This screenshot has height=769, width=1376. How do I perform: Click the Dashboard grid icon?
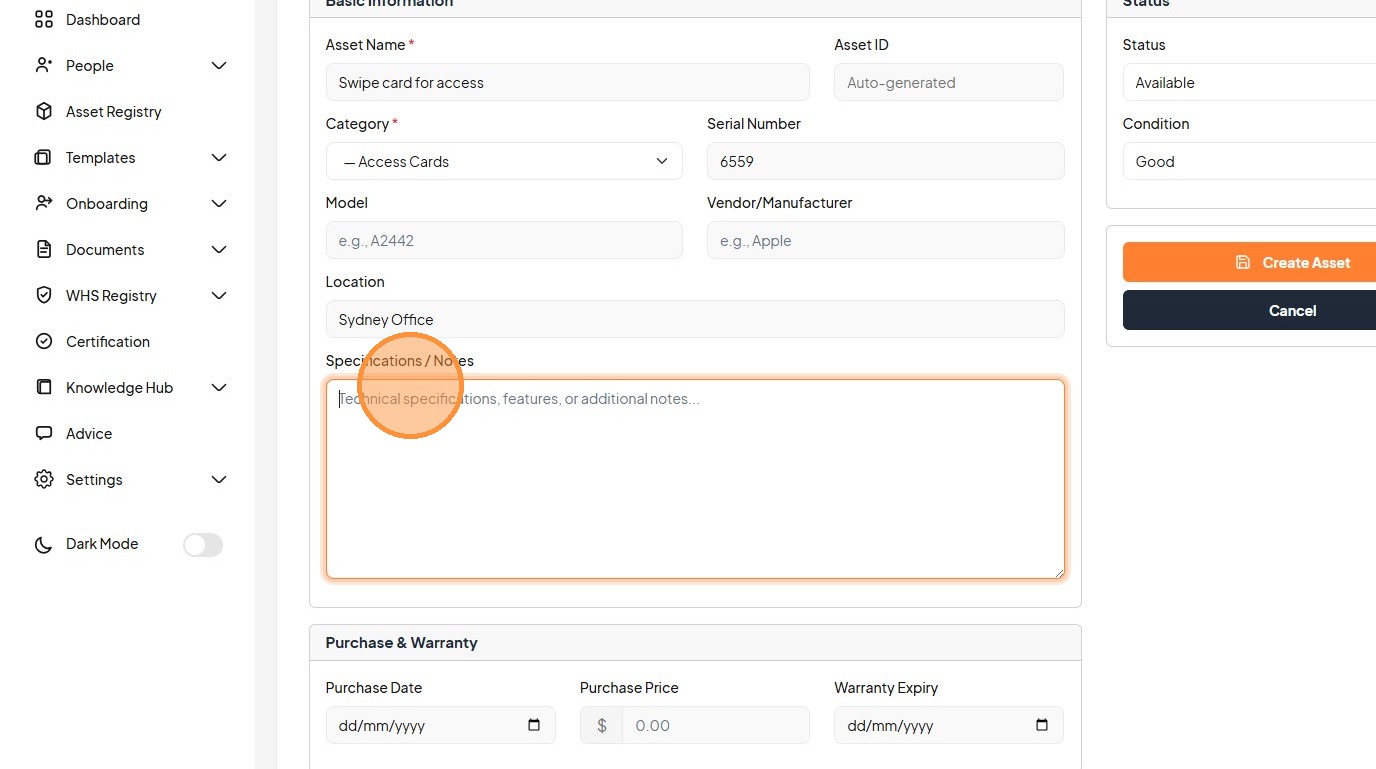pos(43,19)
